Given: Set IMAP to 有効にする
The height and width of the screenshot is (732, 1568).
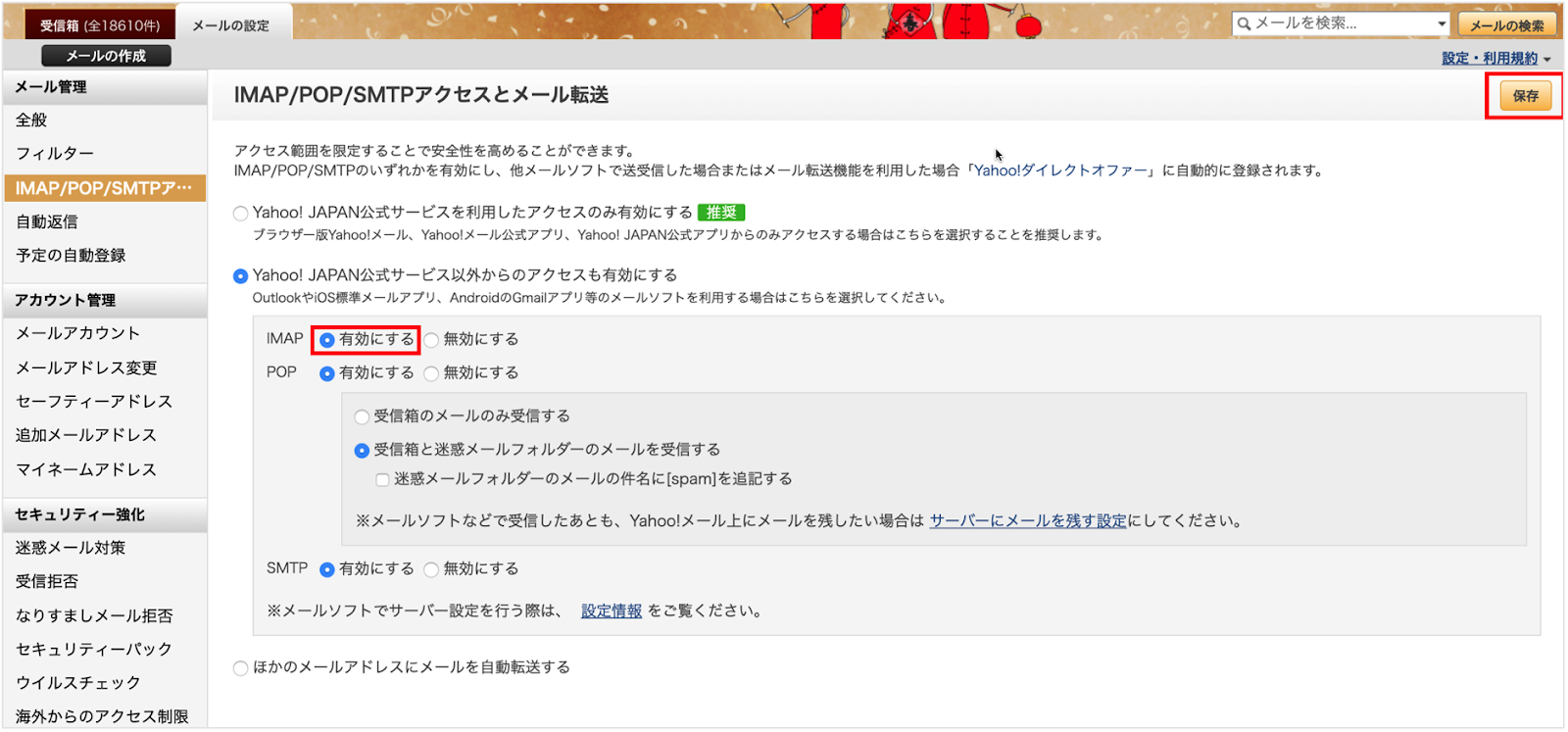Looking at the screenshot, I should [327, 340].
